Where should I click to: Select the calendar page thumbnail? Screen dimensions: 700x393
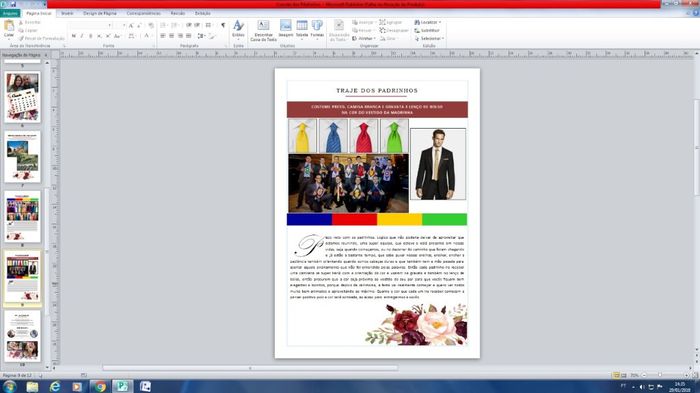click(22, 97)
